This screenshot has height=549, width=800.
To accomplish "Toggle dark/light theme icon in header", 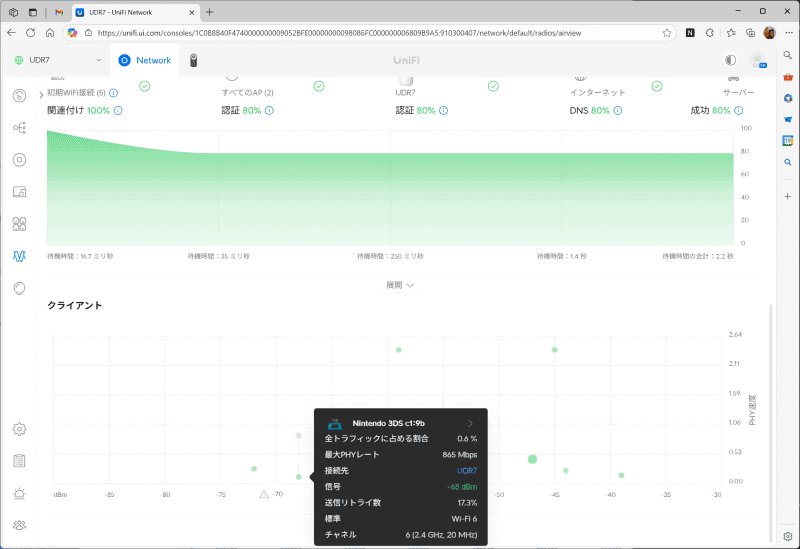I will (731, 60).
